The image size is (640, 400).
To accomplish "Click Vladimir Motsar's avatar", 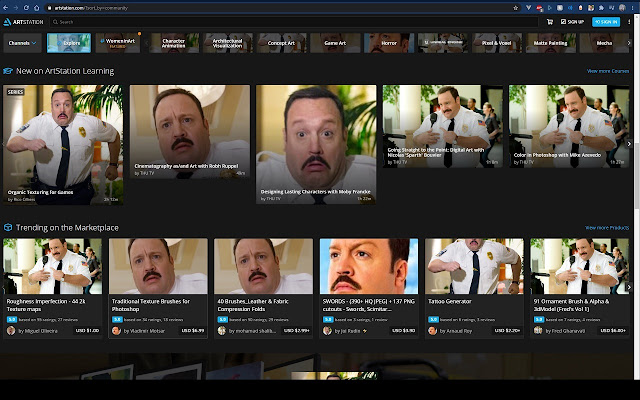I will click(x=116, y=331).
